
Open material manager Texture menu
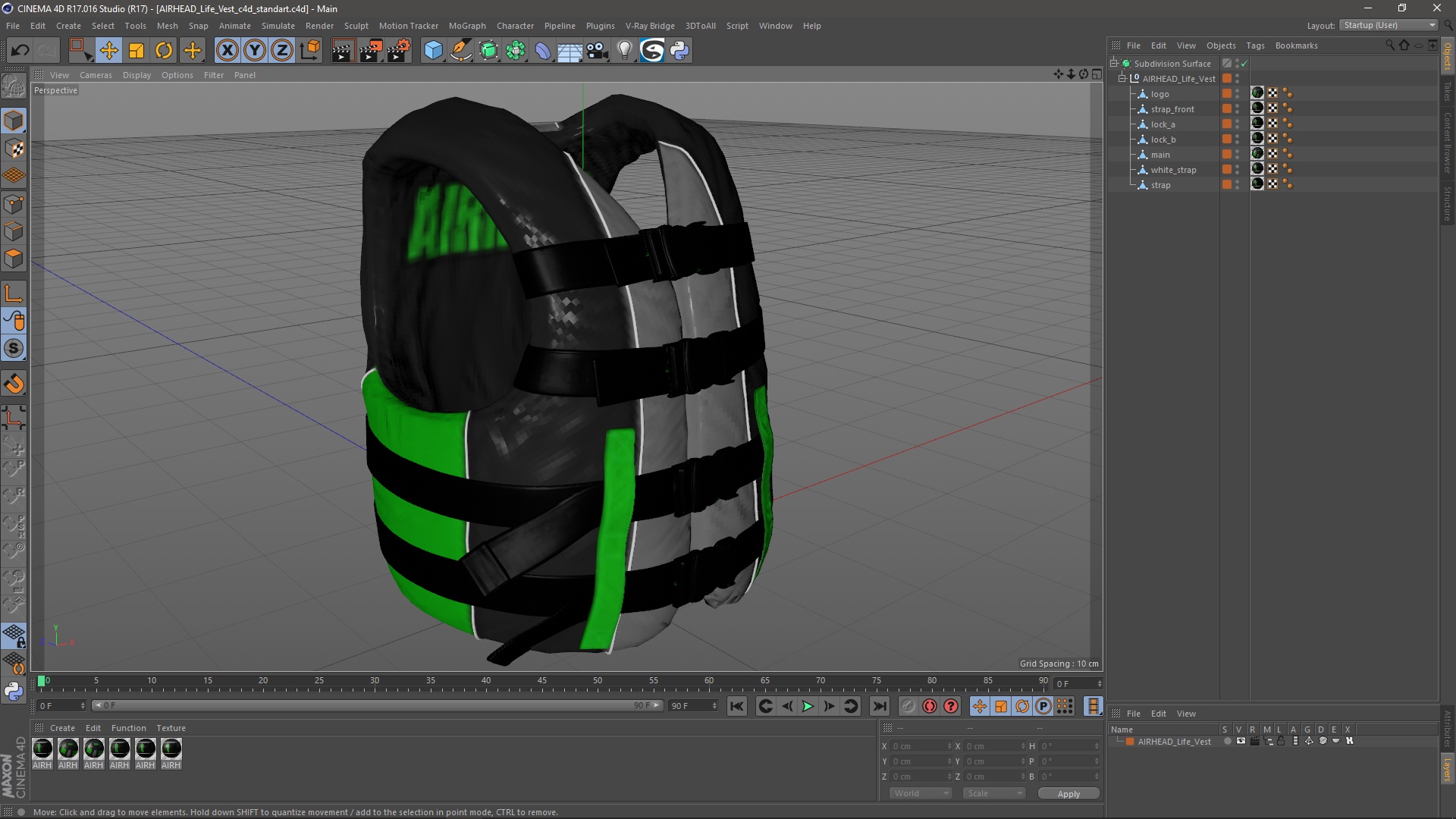point(171,728)
